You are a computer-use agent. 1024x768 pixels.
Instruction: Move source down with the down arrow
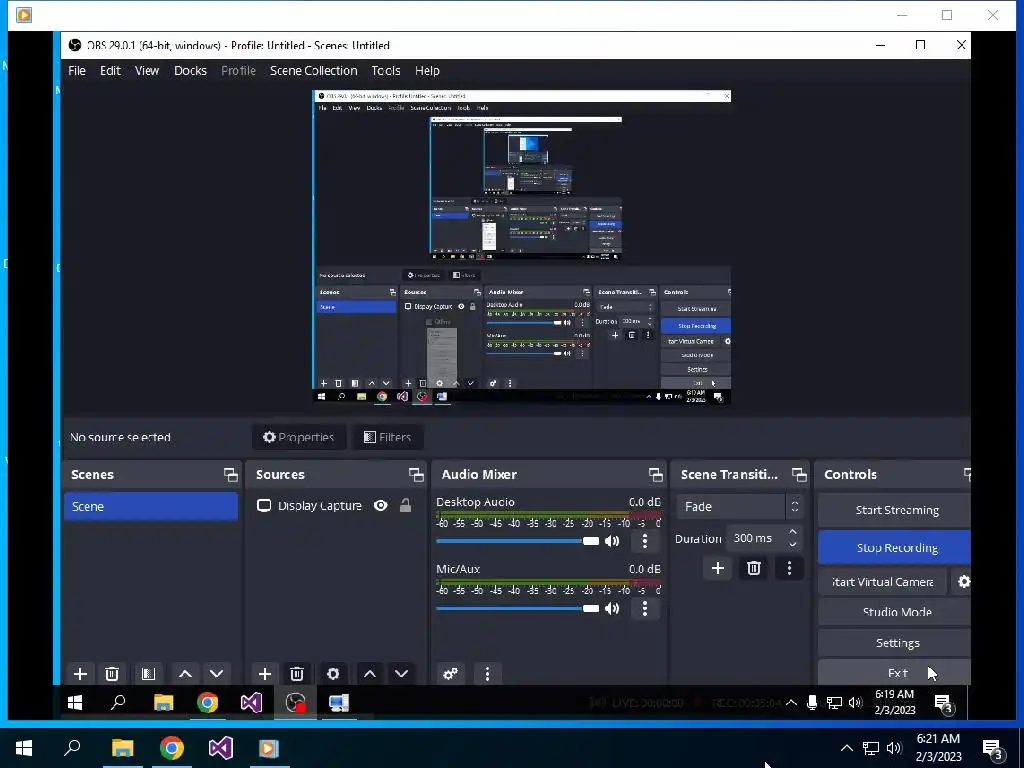[401, 673]
